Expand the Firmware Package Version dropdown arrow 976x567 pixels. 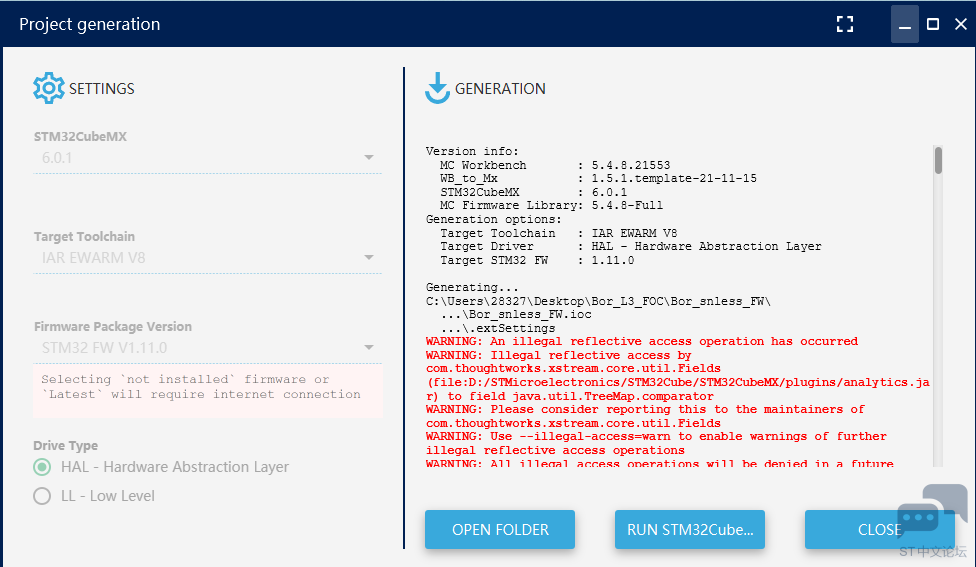coord(368,347)
